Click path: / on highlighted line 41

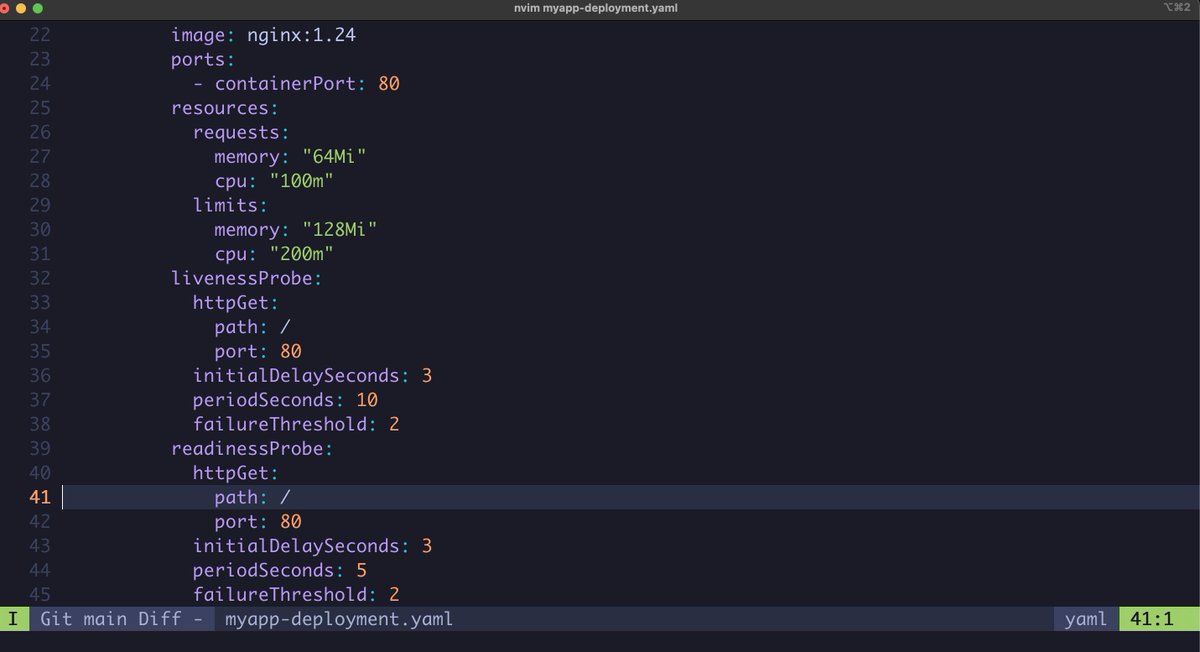[252, 497]
